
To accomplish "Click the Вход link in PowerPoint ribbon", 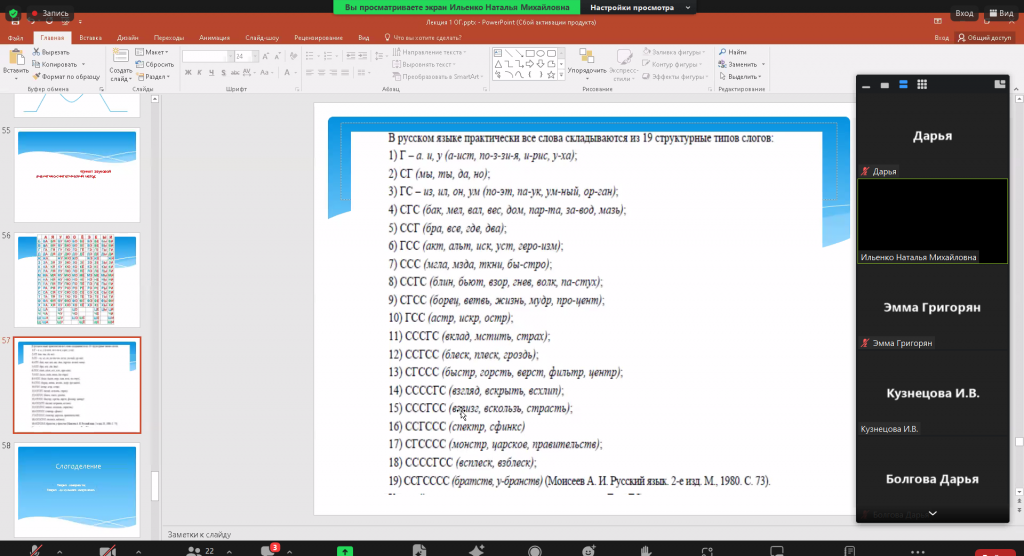I will pyautogui.click(x=941, y=38).
